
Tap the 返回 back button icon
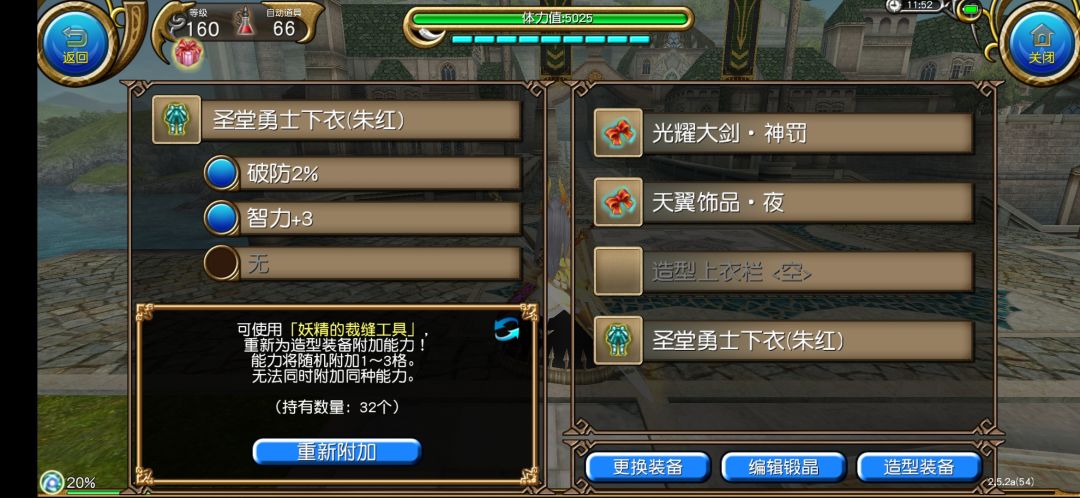[75, 43]
